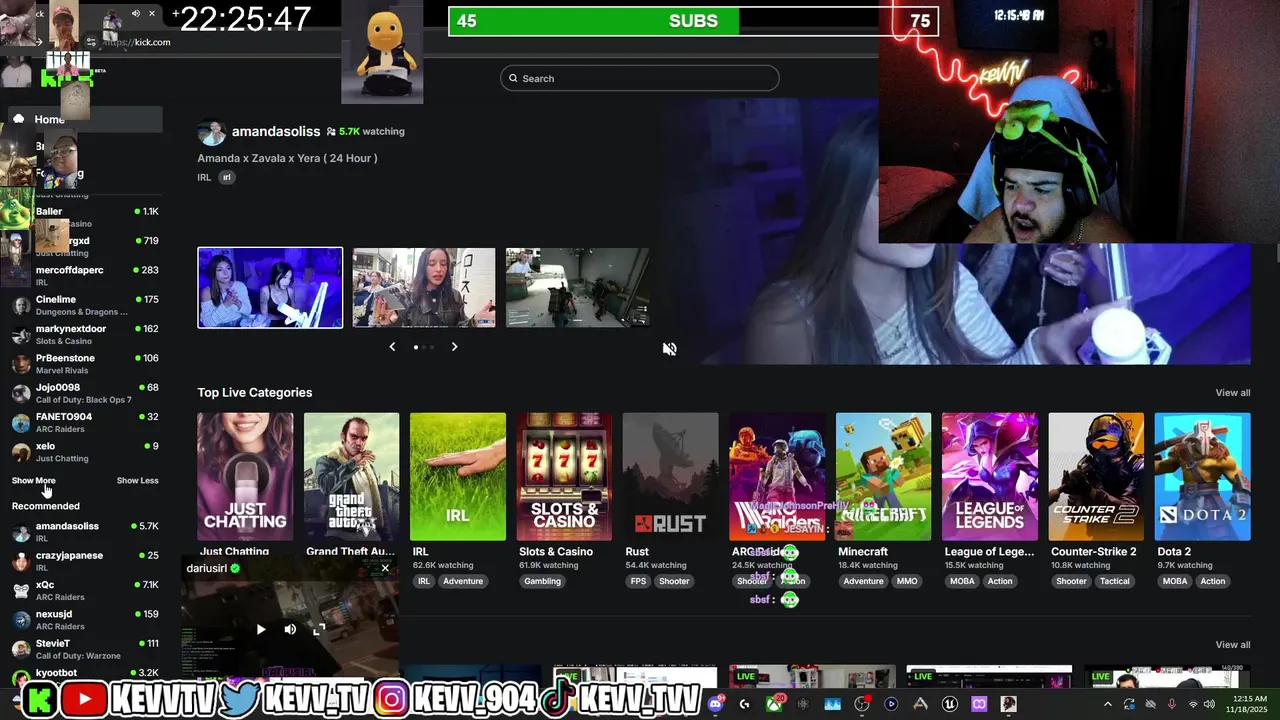Open the Home sidebar item

[85, 119]
